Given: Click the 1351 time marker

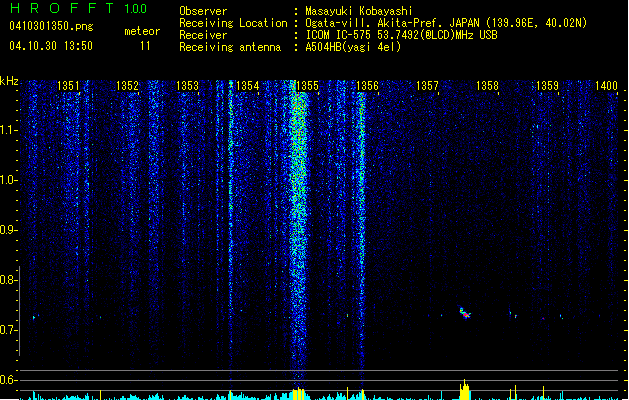Looking at the screenshot, I should (x=68, y=86).
